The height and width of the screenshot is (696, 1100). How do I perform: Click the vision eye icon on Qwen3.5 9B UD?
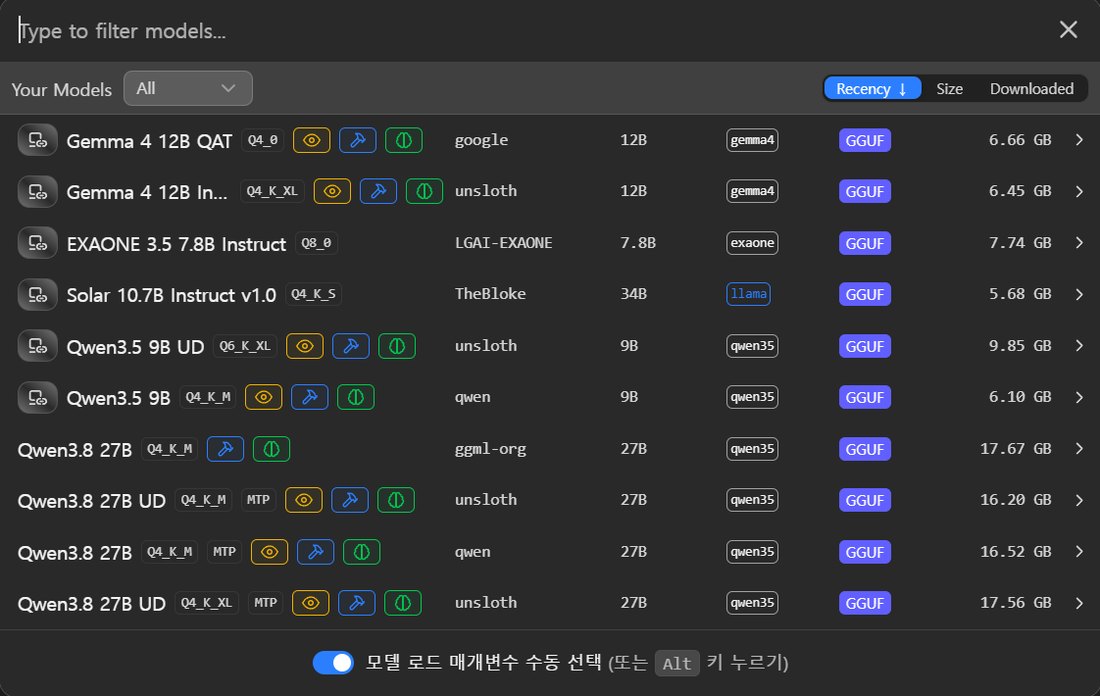304,346
